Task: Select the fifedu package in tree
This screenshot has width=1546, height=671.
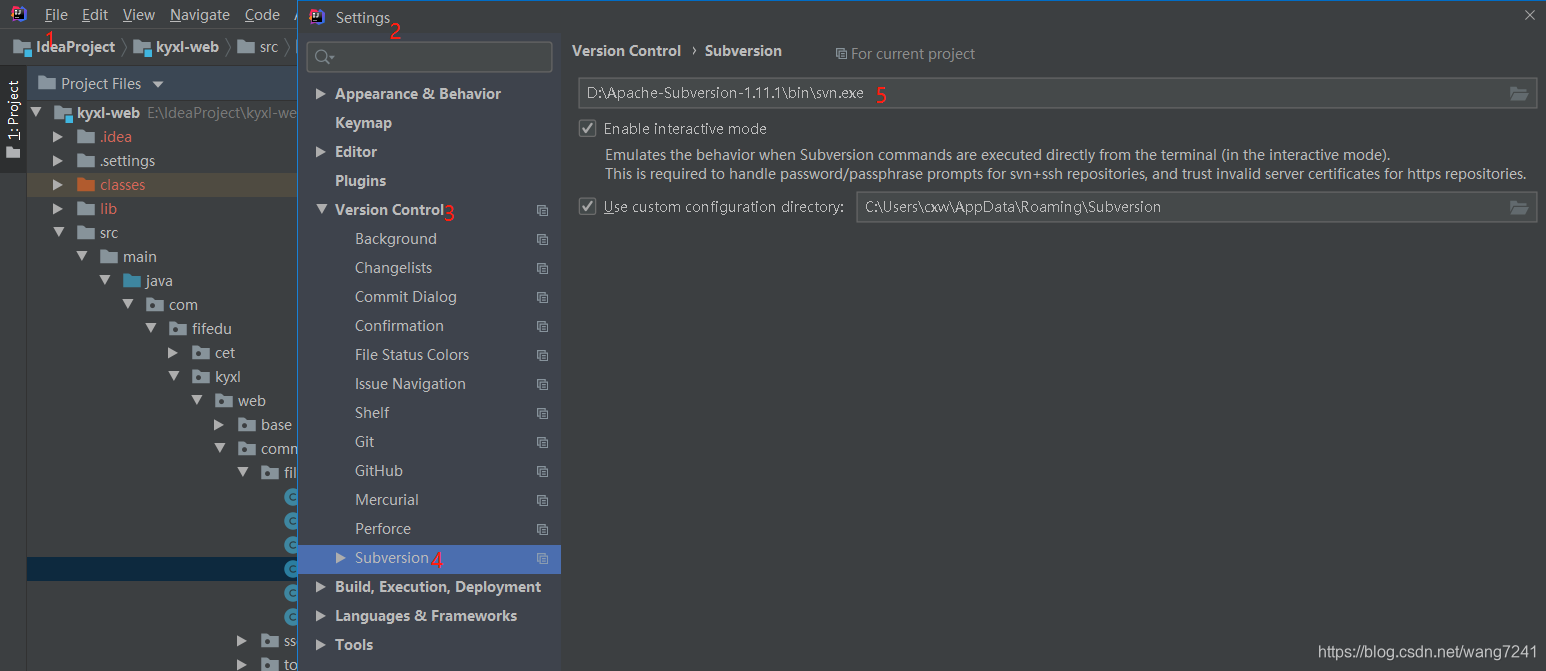Action: [x=212, y=329]
